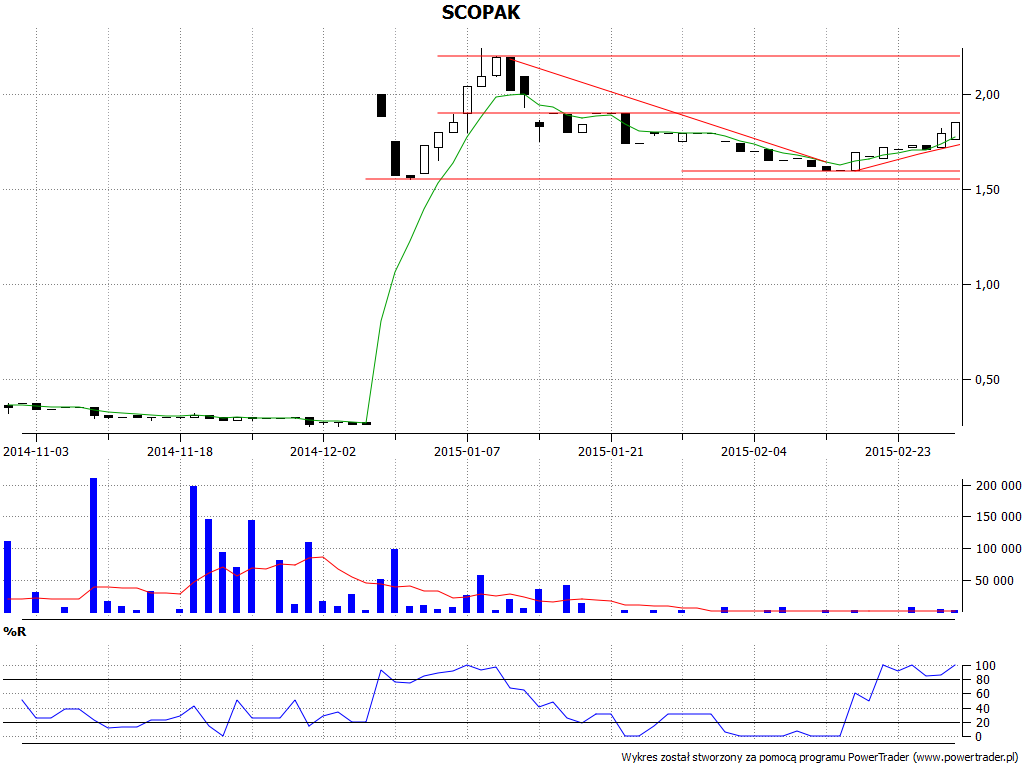This screenshot has height=768, width=1024.
Task: Select the 2015-02-04 date label
Action: (754, 451)
